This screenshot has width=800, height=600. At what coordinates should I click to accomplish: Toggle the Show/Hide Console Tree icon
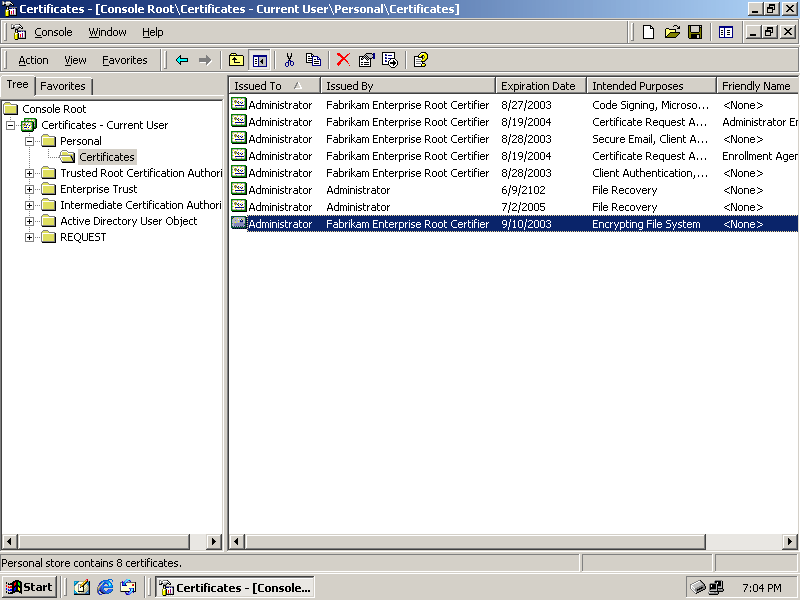[x=259, y=60]
